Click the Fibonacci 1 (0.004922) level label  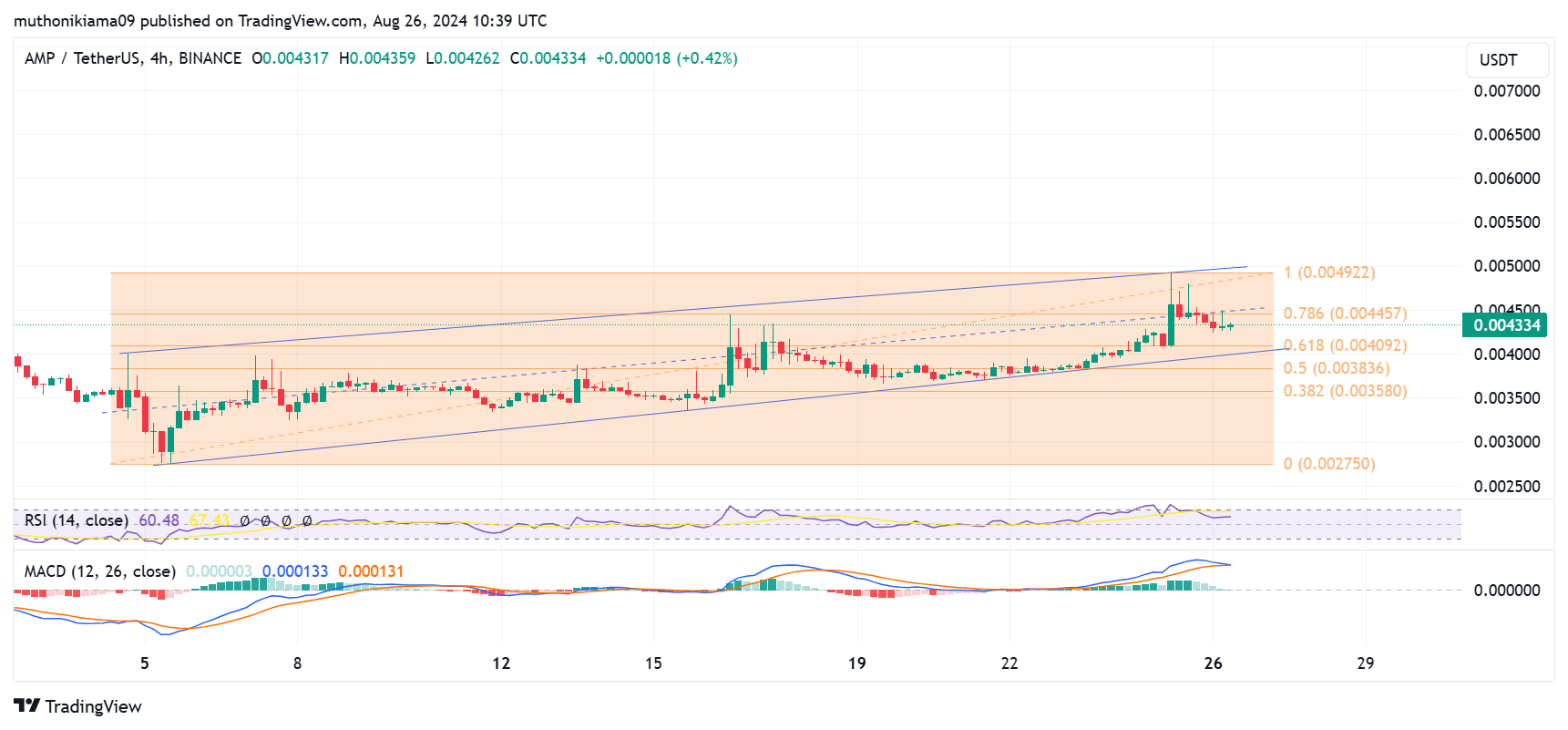(1328, 272)
